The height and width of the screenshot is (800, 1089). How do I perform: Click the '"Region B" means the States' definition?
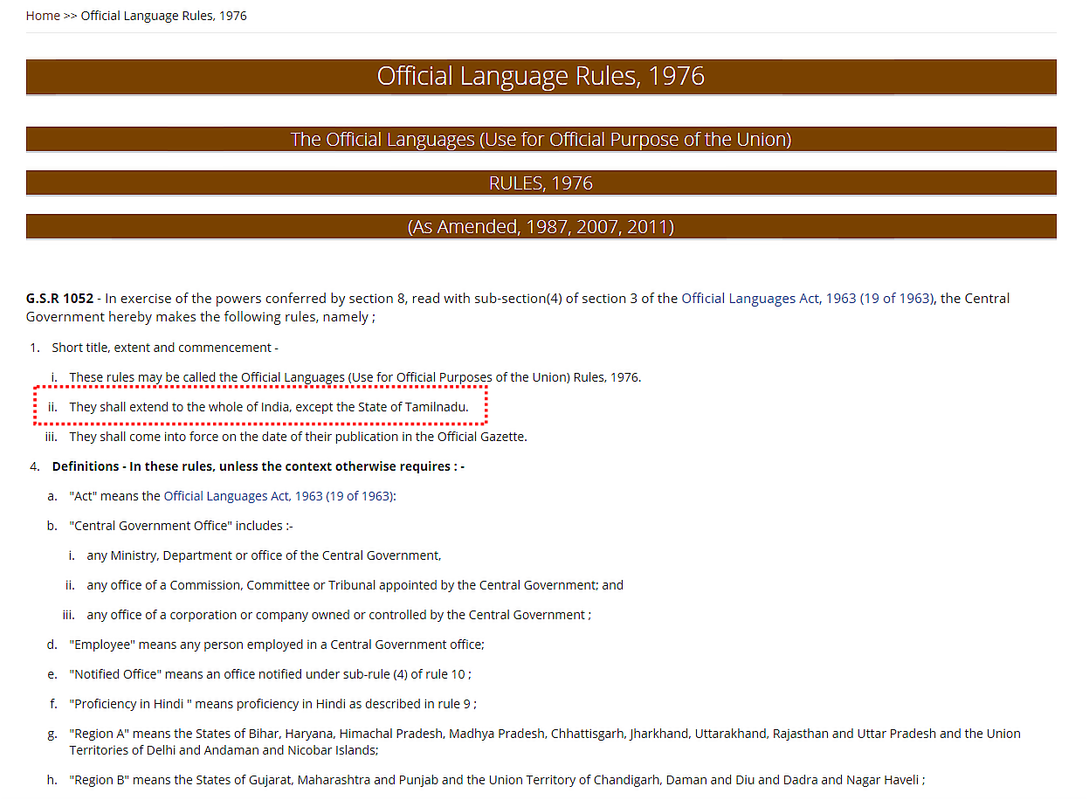[x=497, y=780]
